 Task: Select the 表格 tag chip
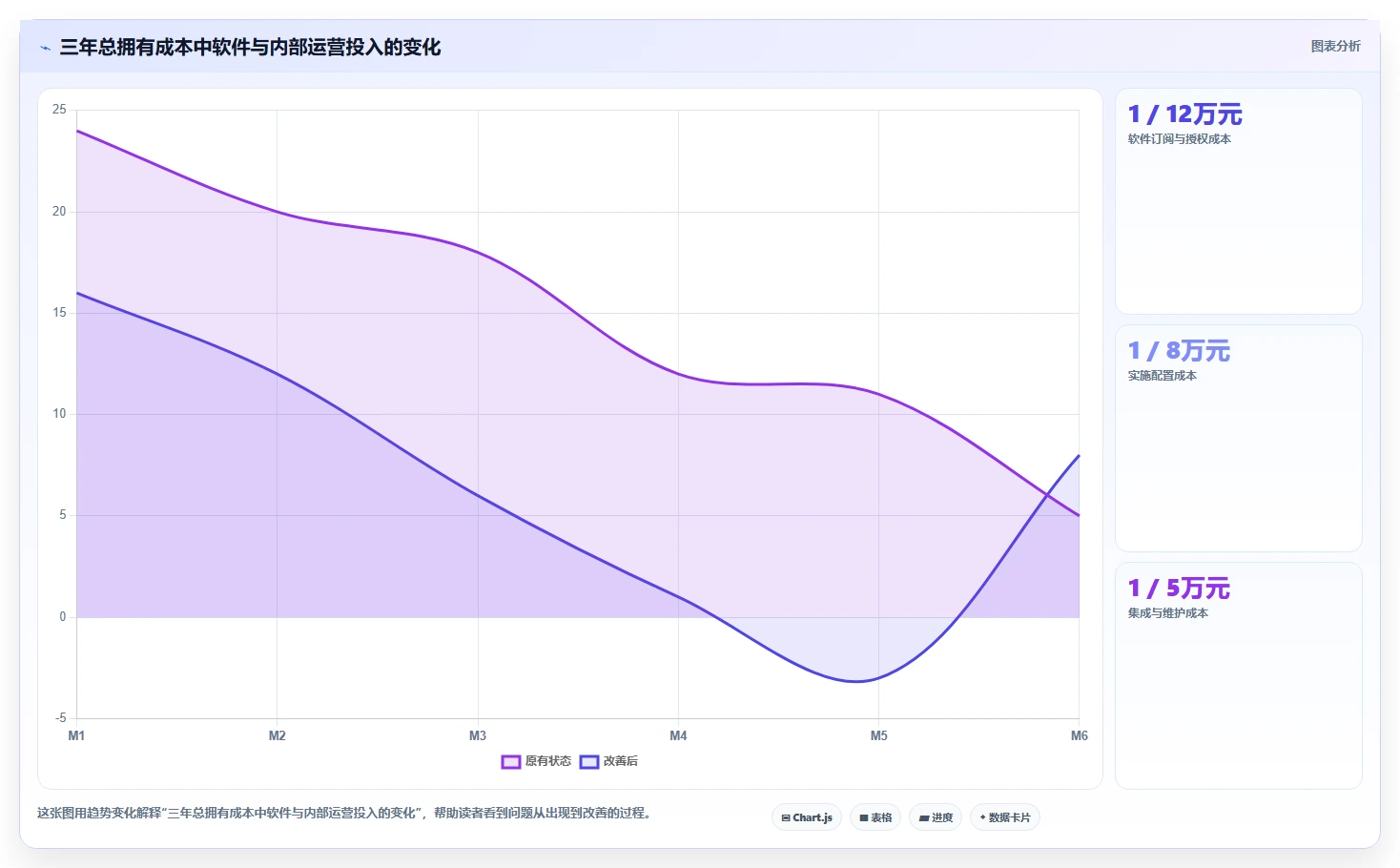tap(875, 817)
